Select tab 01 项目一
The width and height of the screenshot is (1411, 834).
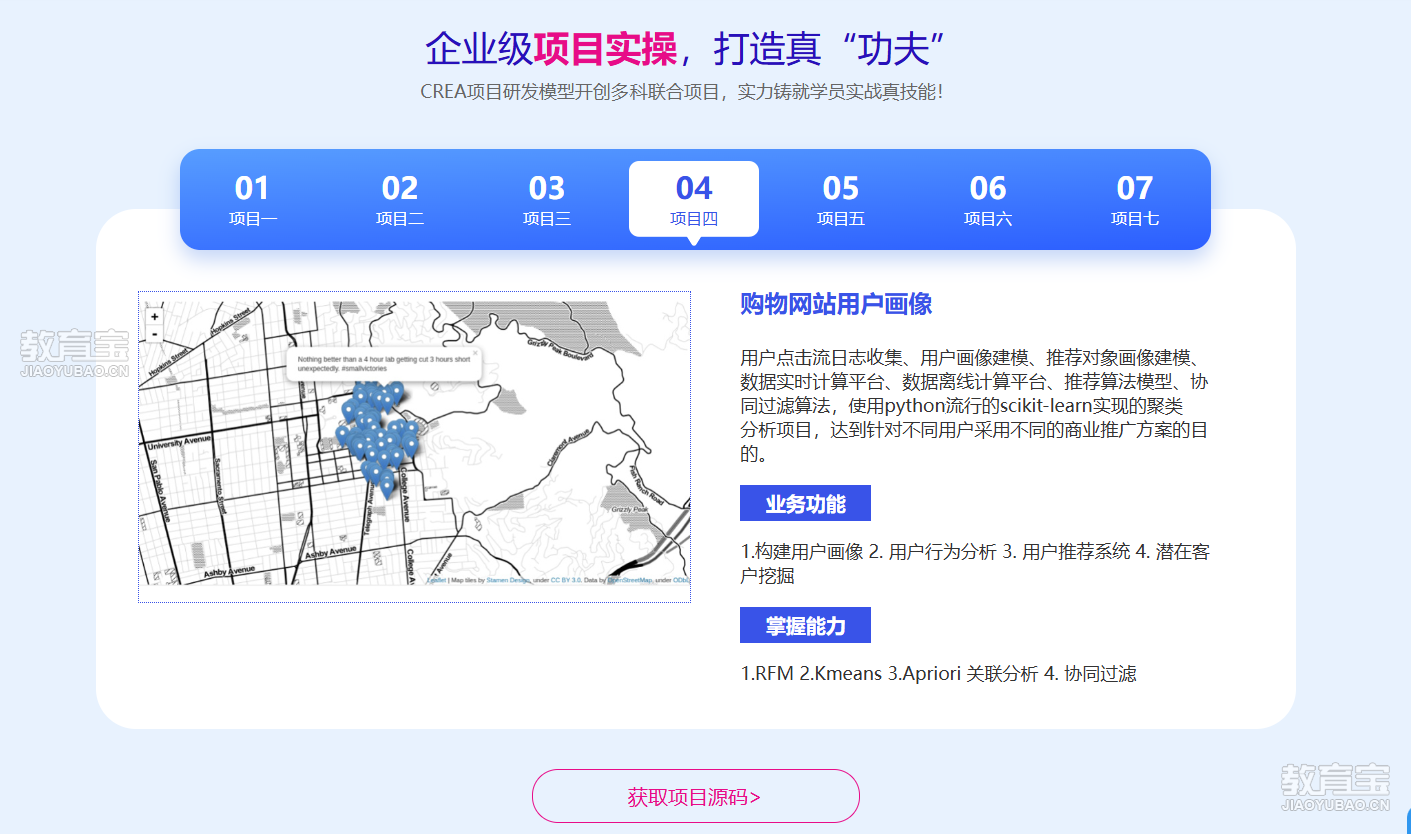tap(252, 200)
